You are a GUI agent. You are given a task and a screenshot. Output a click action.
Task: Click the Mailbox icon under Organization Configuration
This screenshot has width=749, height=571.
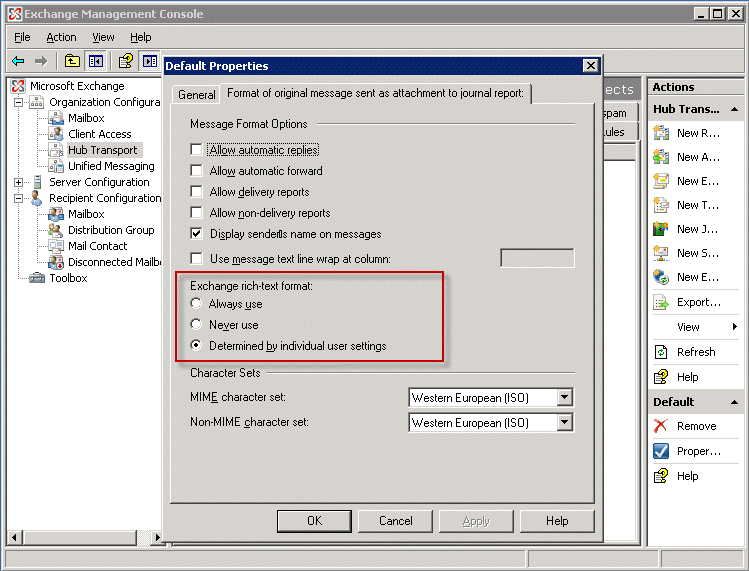click(55, 118)
